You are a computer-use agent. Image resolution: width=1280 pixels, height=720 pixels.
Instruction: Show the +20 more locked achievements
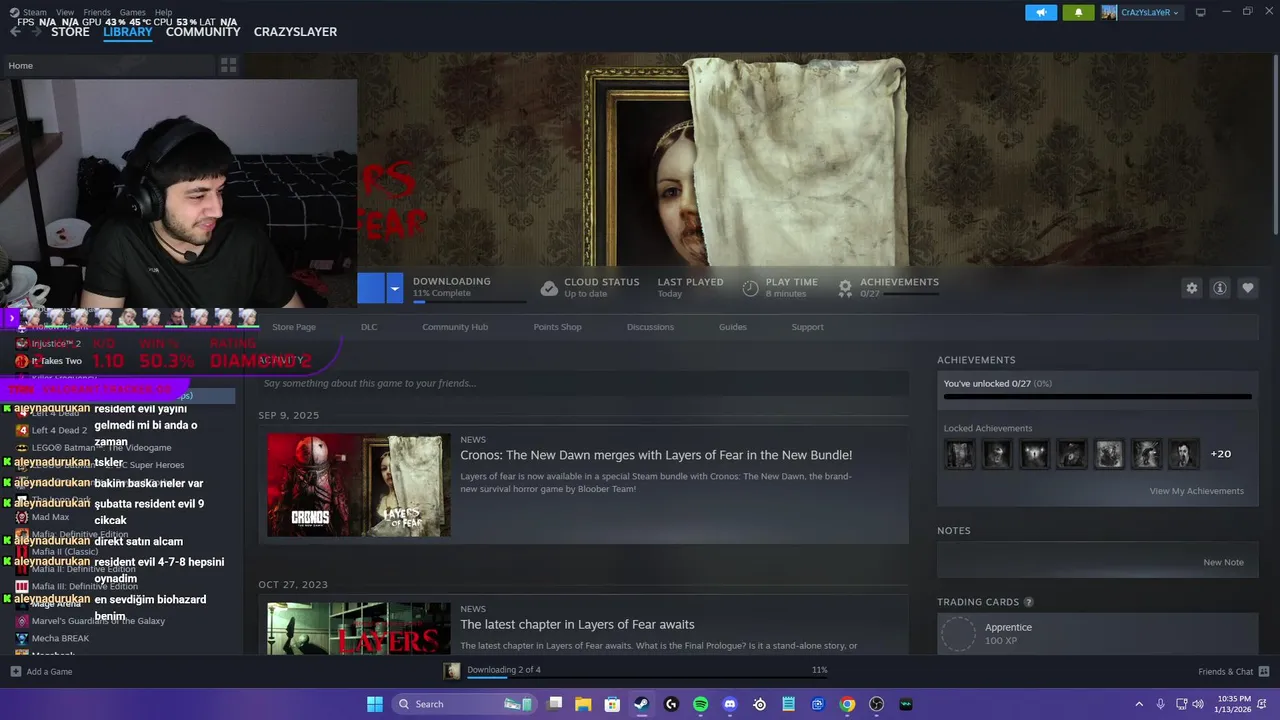(x=1221, y=454)
